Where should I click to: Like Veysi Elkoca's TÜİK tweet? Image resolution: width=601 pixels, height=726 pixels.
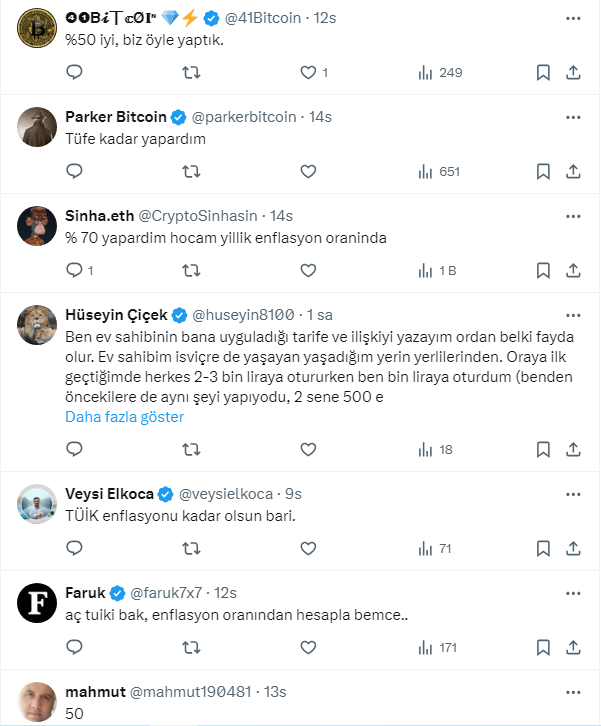point(308,548)
